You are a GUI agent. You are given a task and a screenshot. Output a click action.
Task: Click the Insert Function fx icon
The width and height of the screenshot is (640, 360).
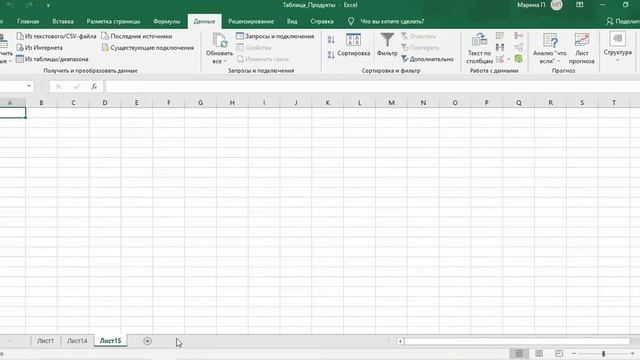pyautogui.click(x=94, y=87)
